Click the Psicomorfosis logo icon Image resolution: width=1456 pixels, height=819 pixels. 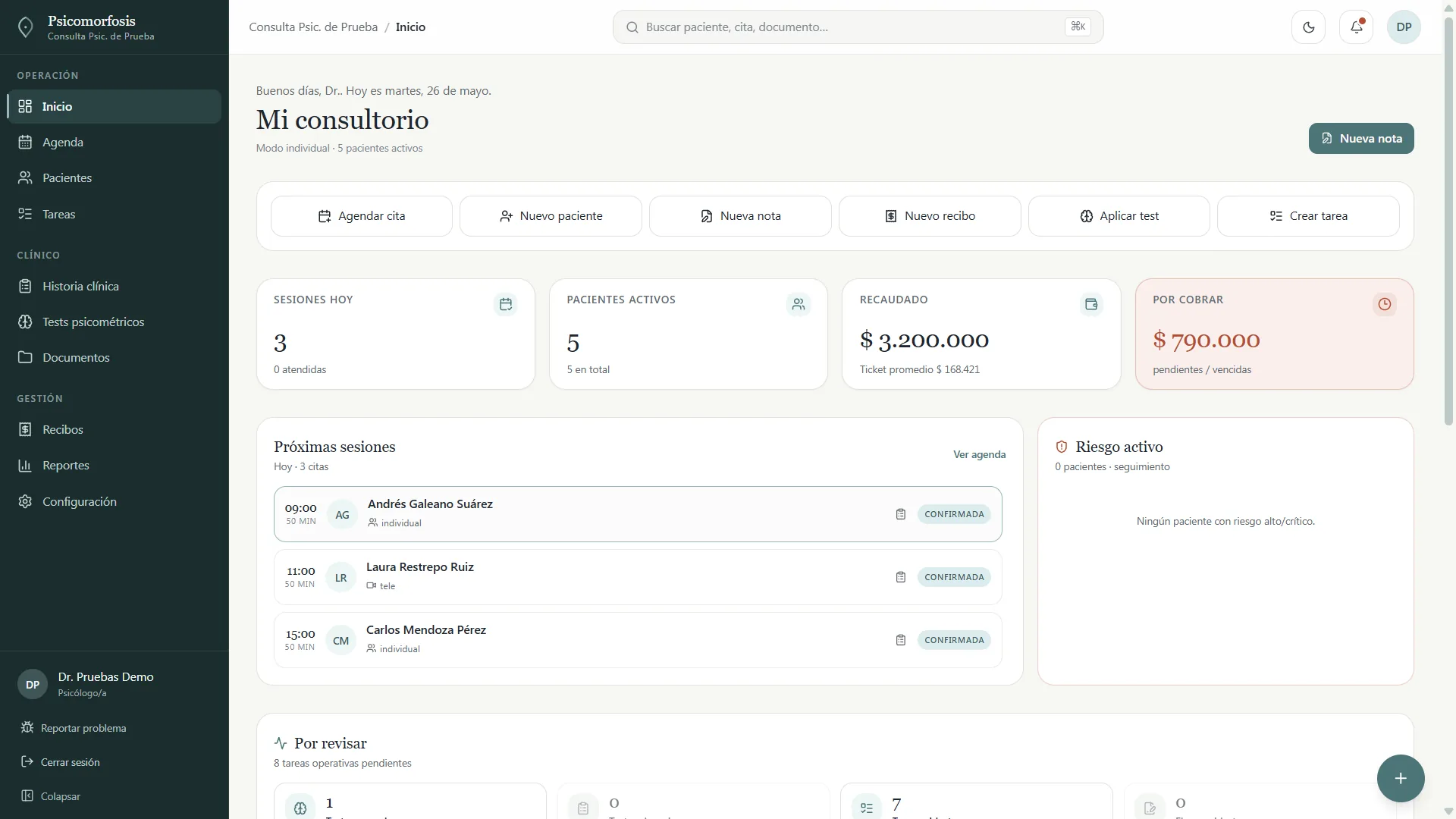point(25,27)
